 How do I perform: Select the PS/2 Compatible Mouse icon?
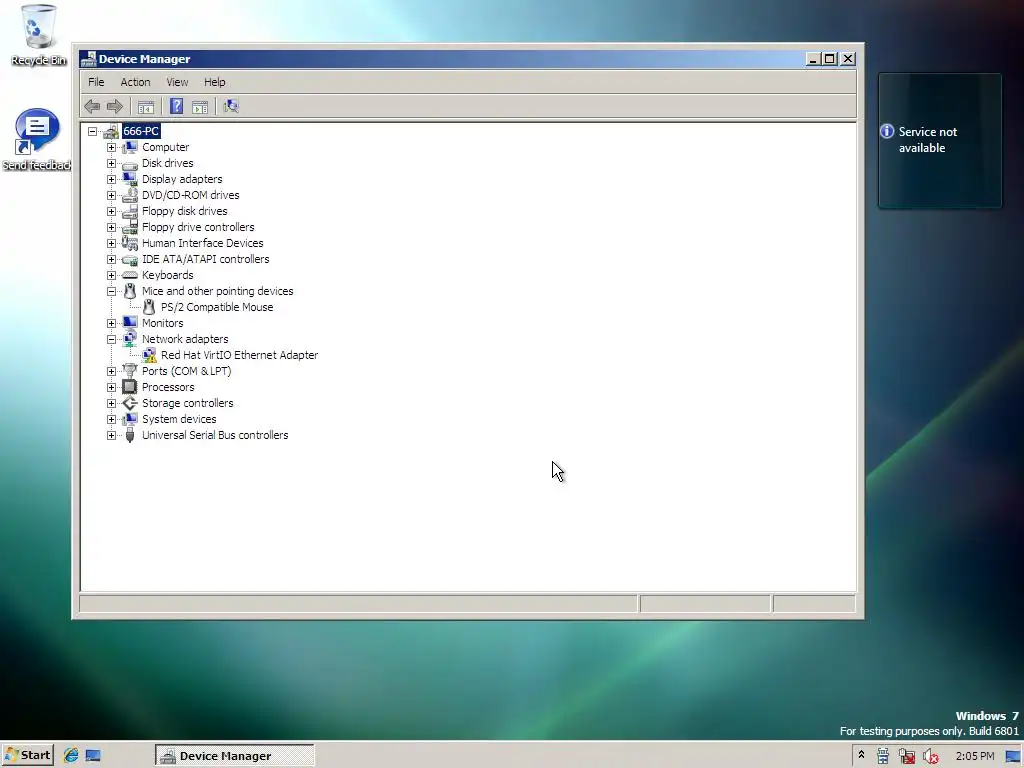coord(149,307)
